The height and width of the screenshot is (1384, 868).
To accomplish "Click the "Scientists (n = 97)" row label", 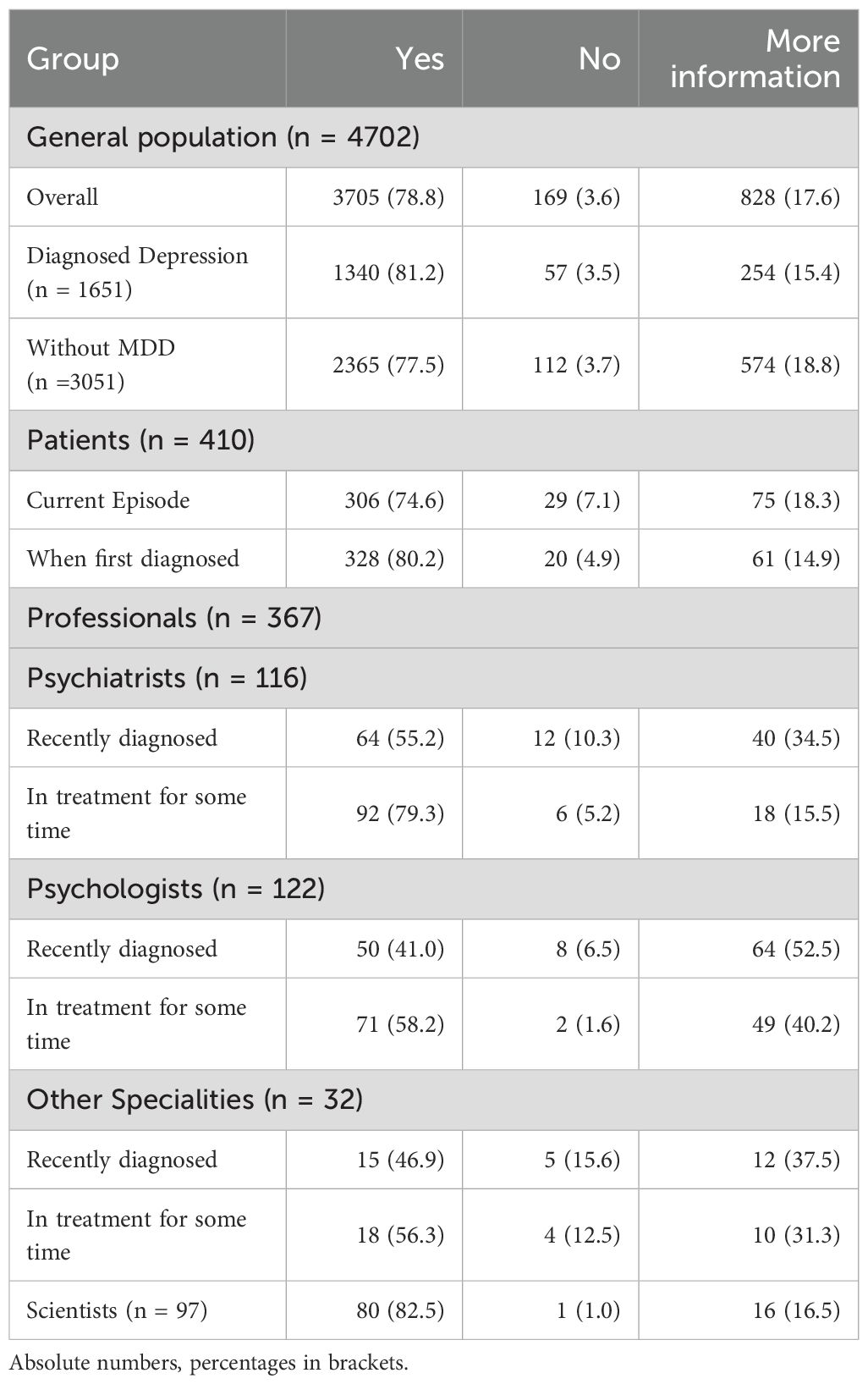I will point(117,1310).
